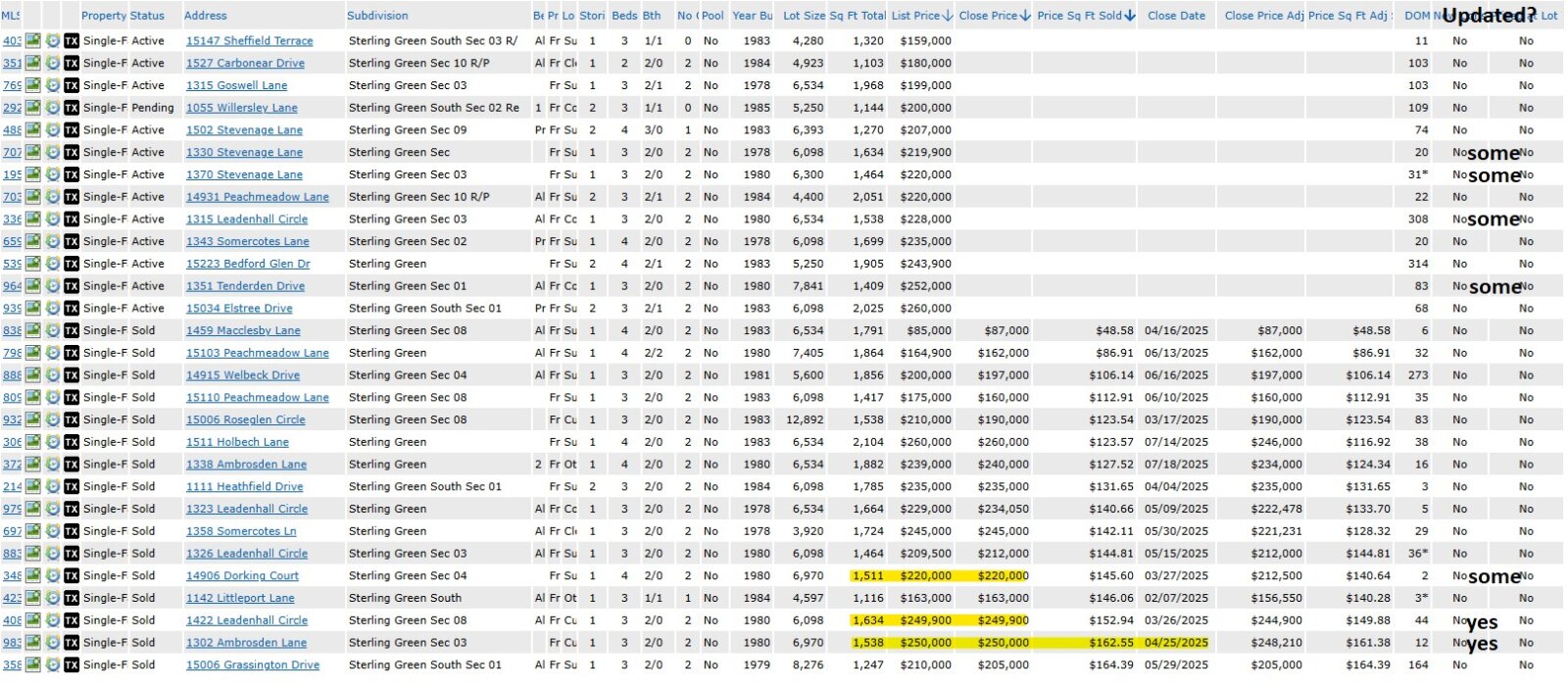Select the Pending status cell
This screenshot has height=688, width=1568.
[153, 108]
